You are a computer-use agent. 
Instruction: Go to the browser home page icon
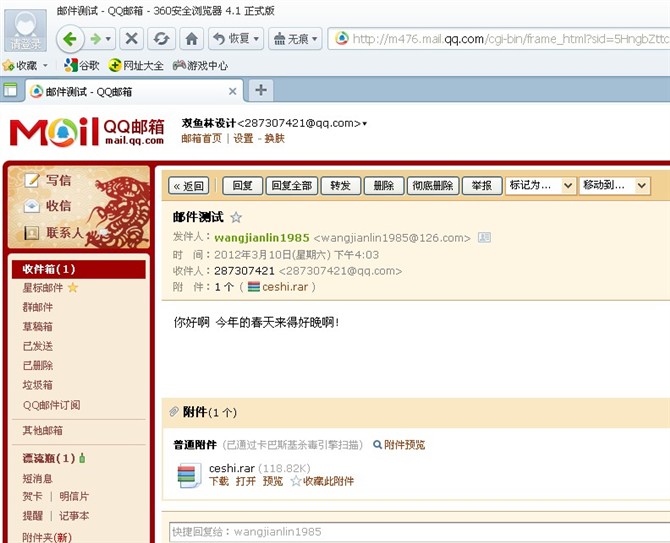(191, 39)
